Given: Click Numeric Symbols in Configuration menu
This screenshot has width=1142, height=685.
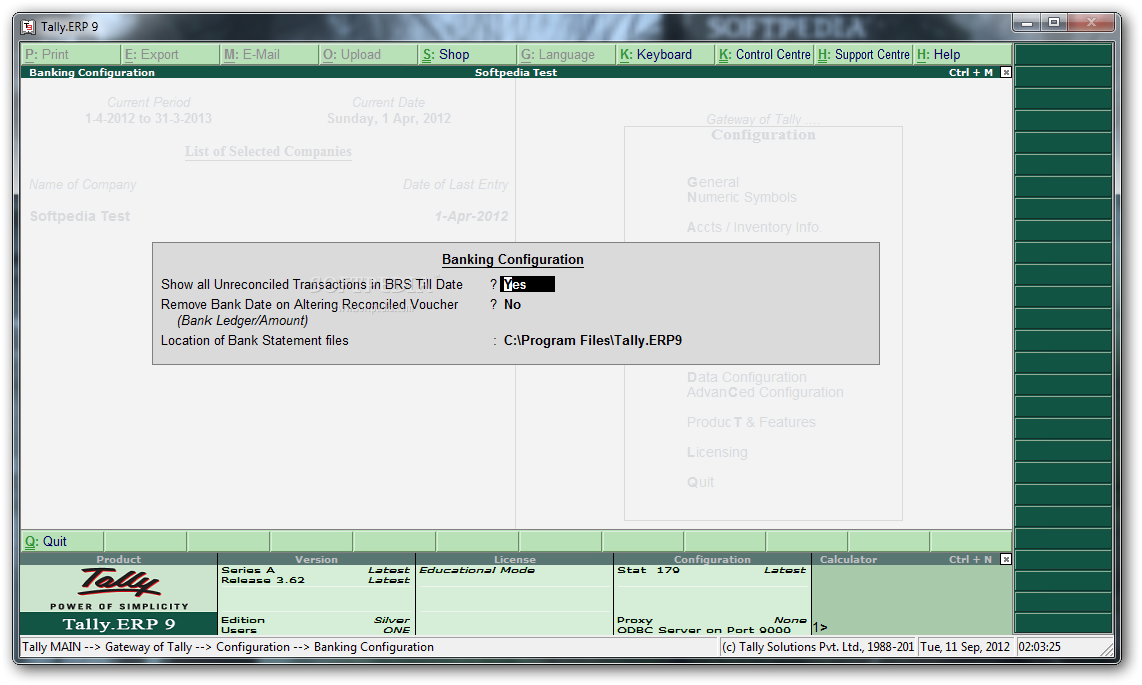Looking at the screenshot, I should click(x=741, y=197).
